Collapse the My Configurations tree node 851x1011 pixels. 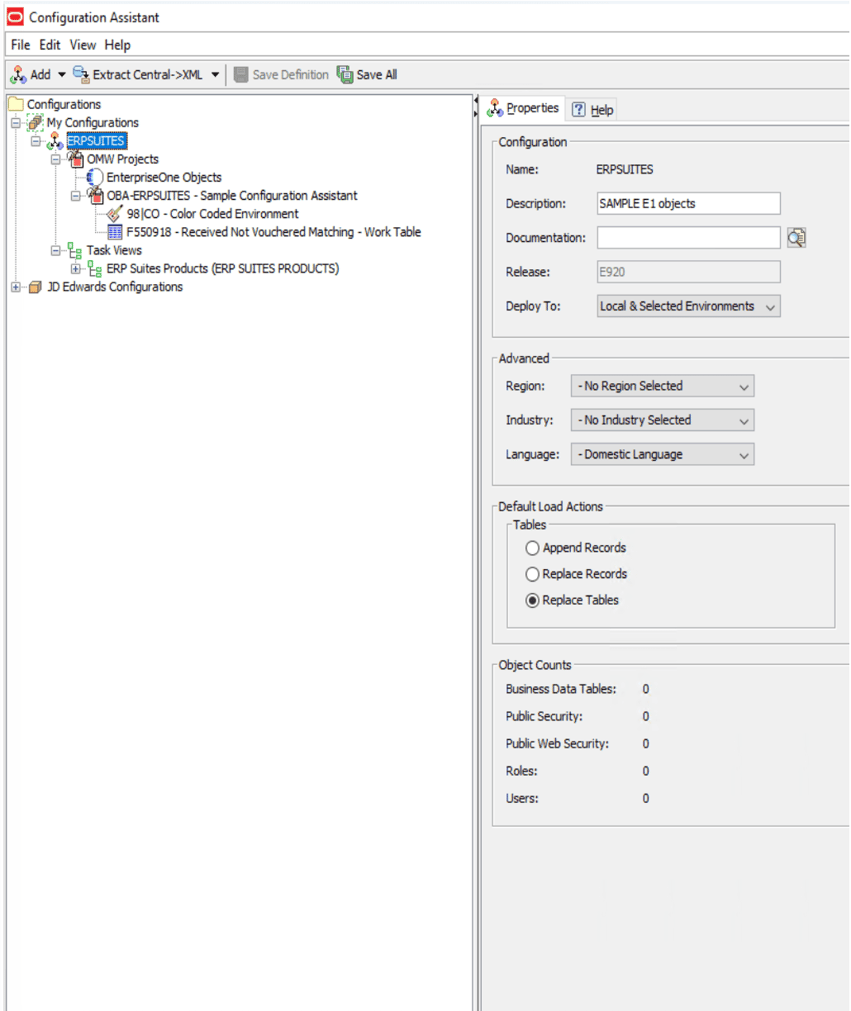16,123
